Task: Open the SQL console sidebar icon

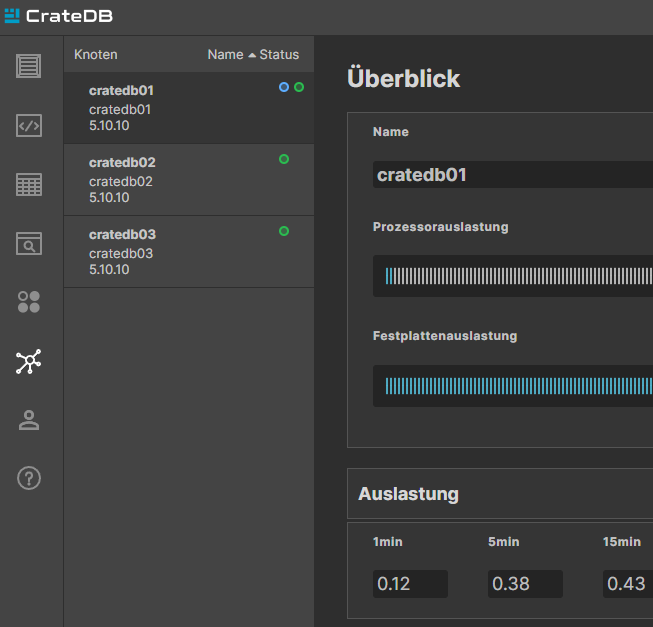Action: coord(29,125)
